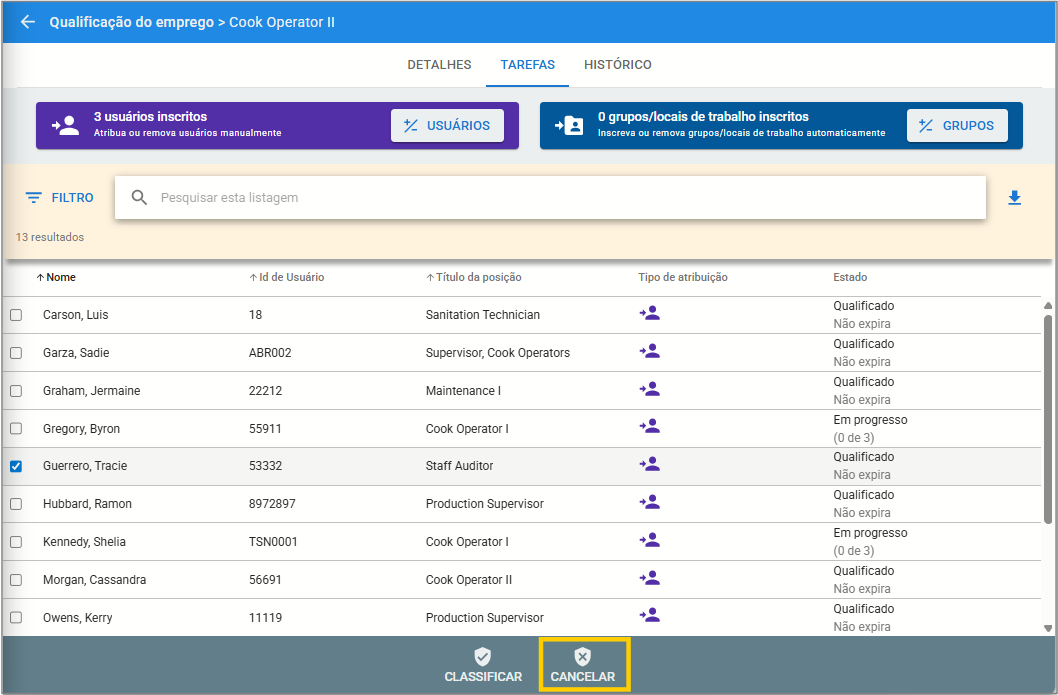Click the Pesquisar esta listagem search field
The image size is (1058, 695).
tap(550, 198)
